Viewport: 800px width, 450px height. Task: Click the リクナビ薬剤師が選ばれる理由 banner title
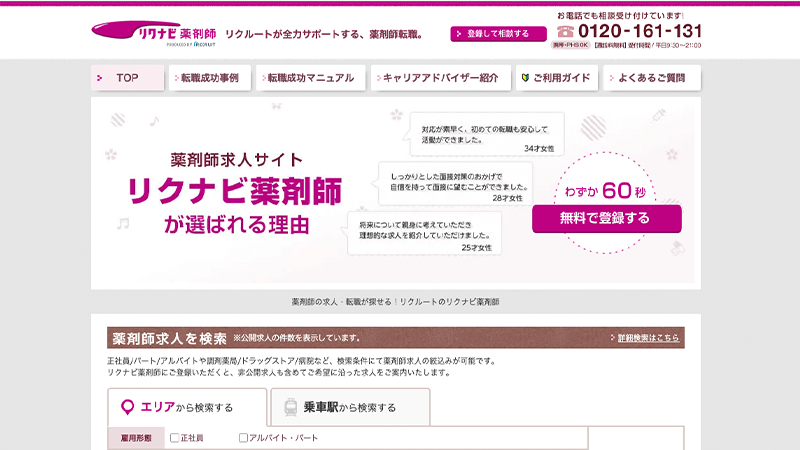point(235,193)
